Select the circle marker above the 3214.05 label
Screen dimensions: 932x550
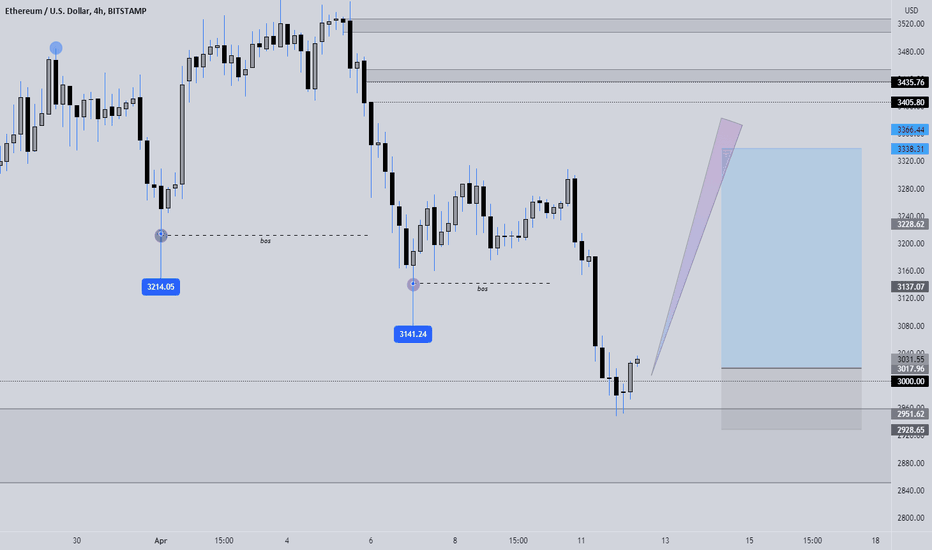click(x=161, y=235)
